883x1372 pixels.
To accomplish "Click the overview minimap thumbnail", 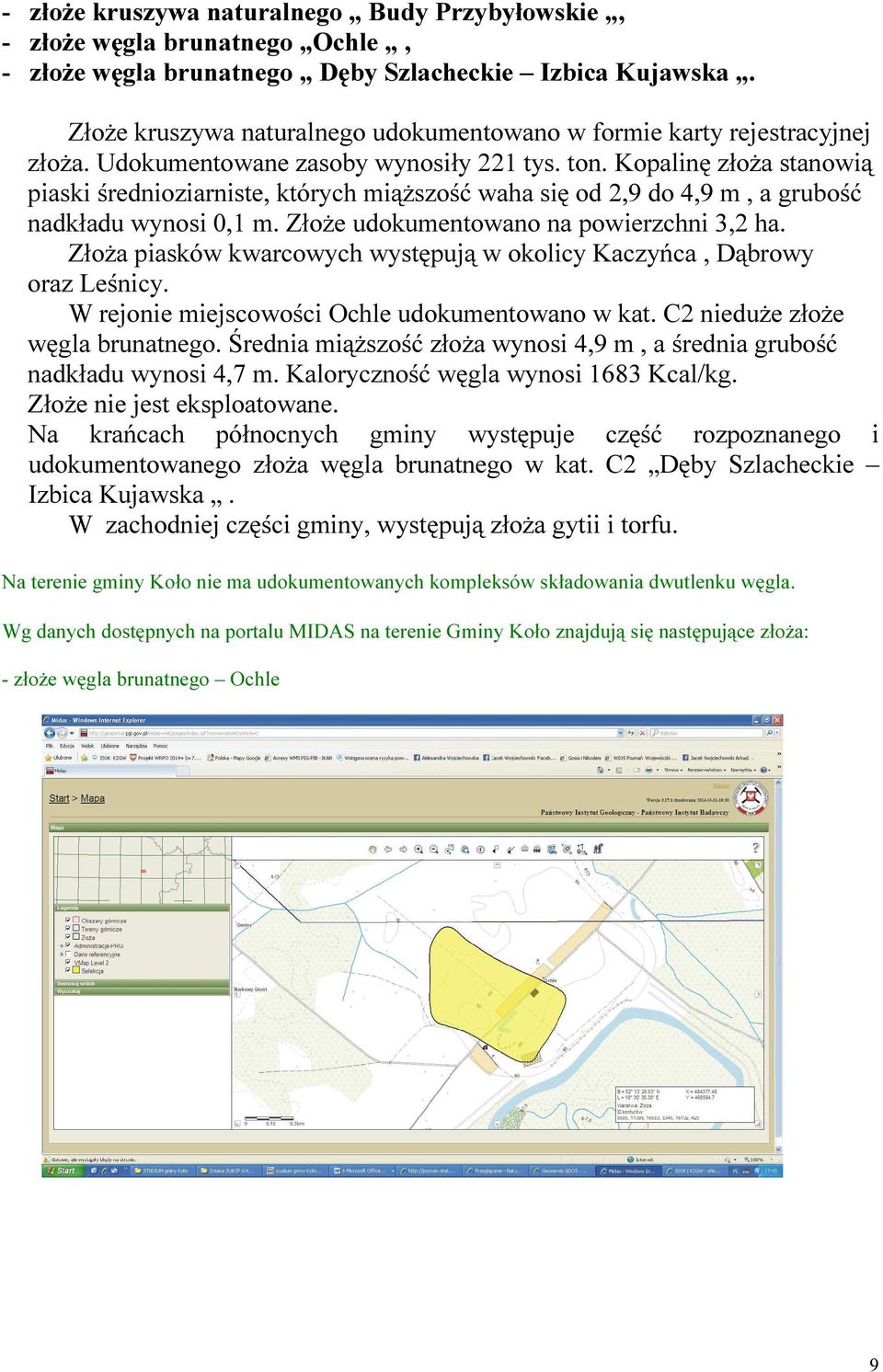I will click(x=141, y=869).
